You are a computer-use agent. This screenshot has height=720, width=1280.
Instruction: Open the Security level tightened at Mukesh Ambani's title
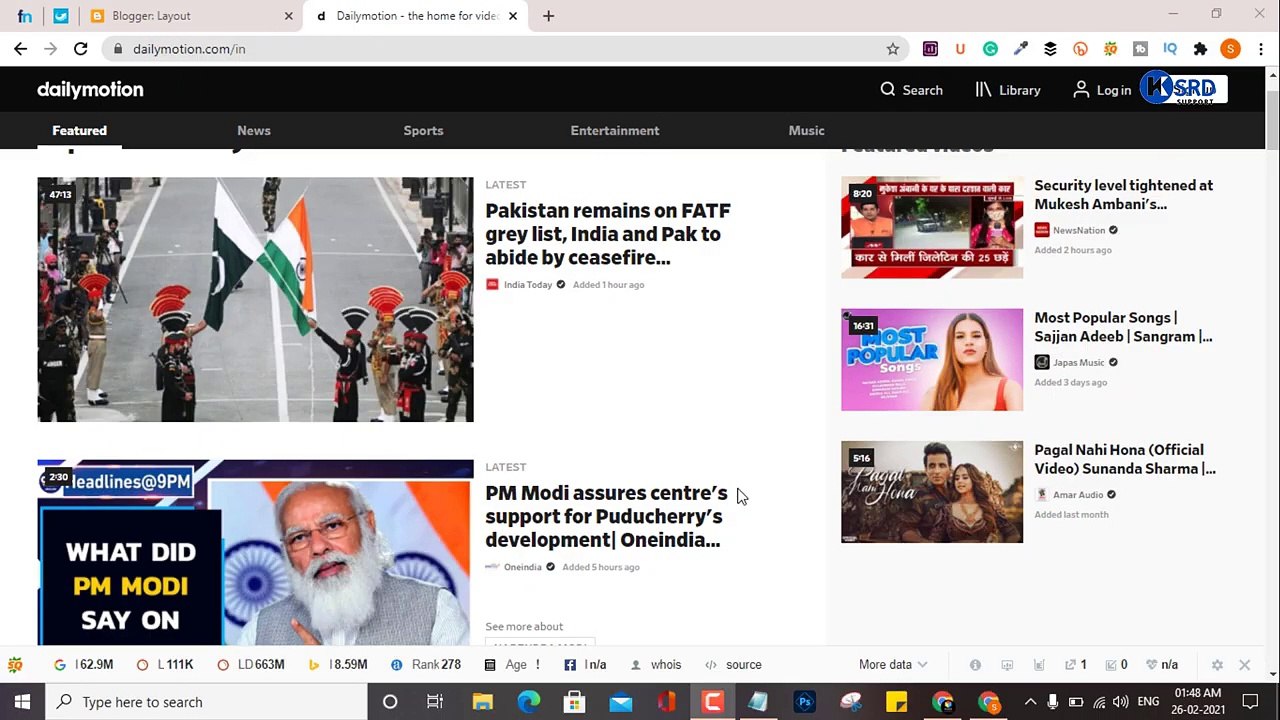pyautogui.click(x=1123, y=195)
